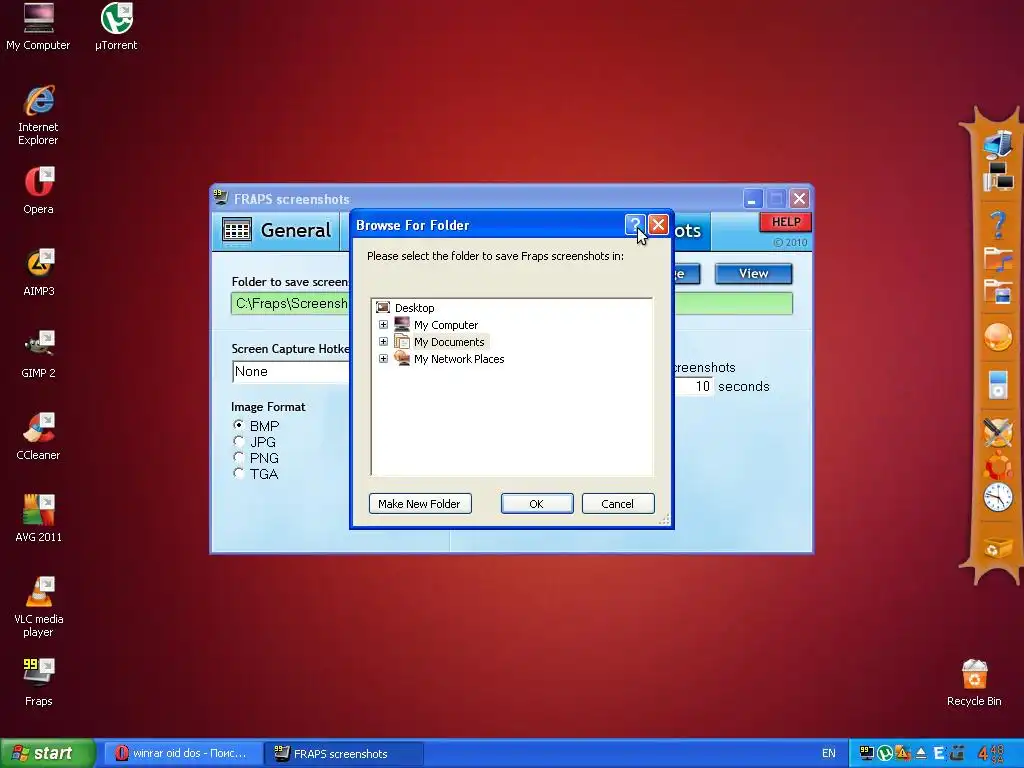Image resolution: width=1024 pixels, height=768 pixels.
Task: Open the µTorrent desktop shortcut
Action: [116, 27]
